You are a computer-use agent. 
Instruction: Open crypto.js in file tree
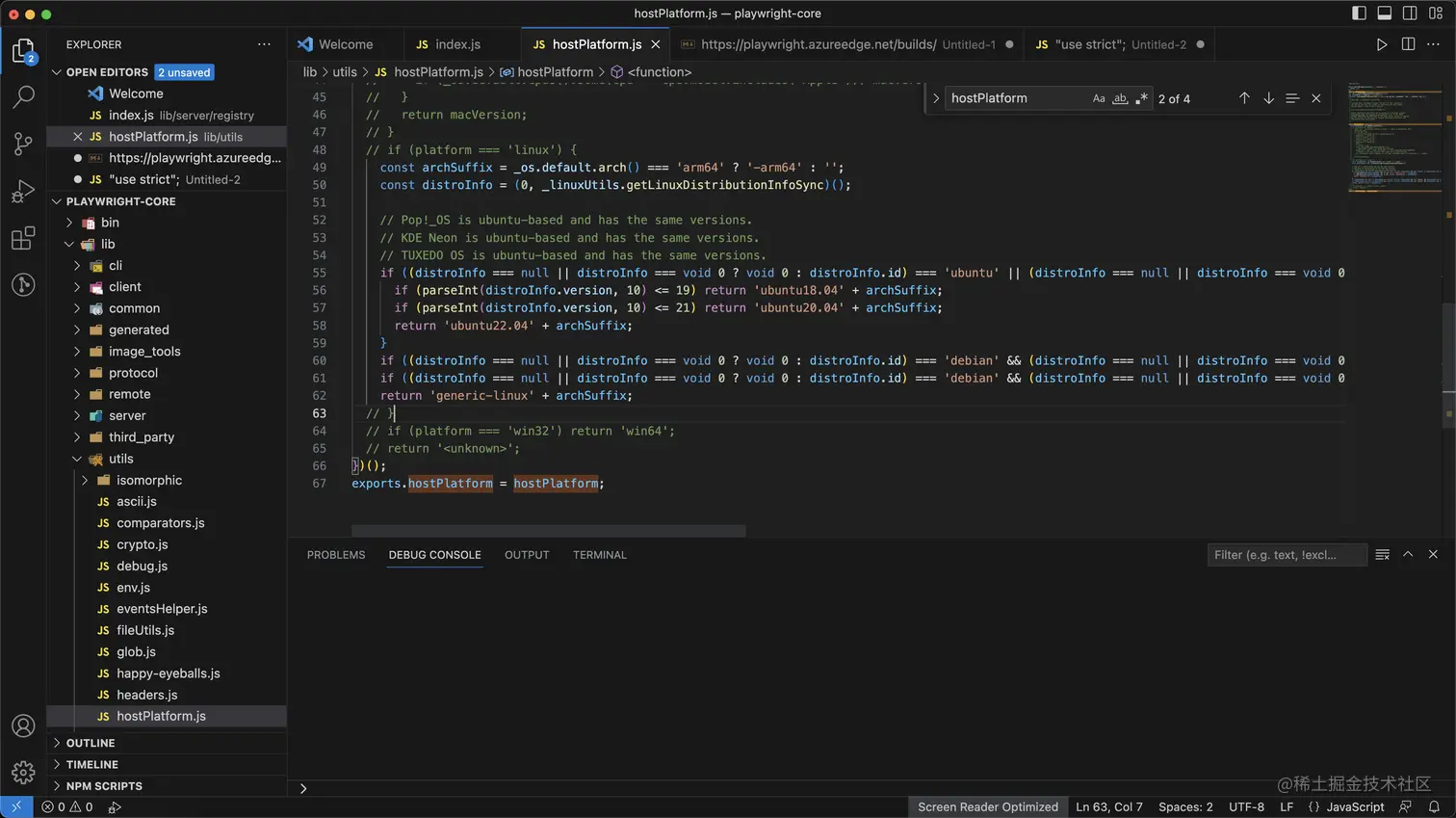click(x=142, y=544)
